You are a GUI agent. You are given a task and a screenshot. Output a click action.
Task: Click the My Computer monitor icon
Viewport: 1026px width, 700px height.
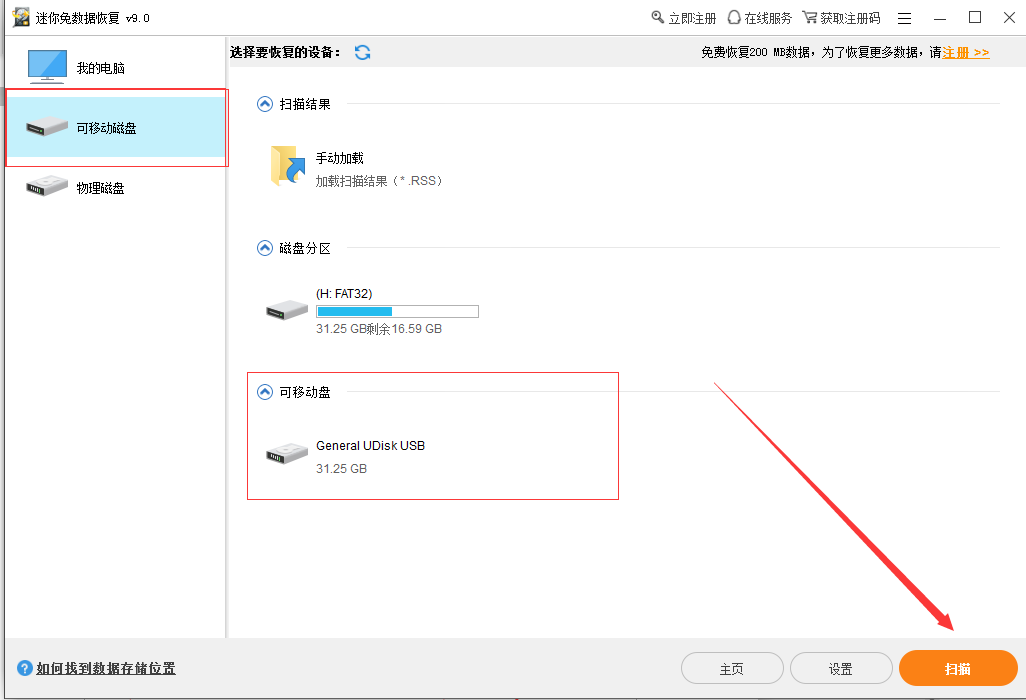click(x=47, y=67)
